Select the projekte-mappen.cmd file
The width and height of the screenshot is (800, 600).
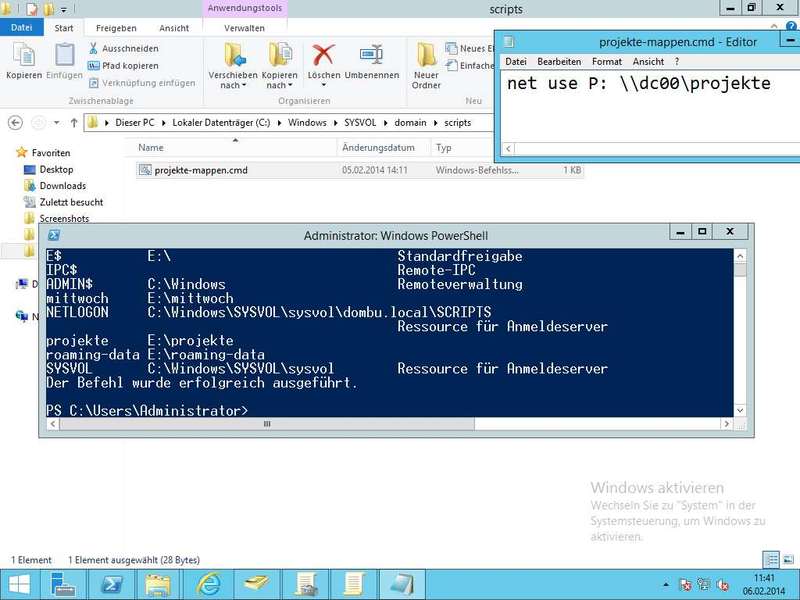click(x=200, y=170)
